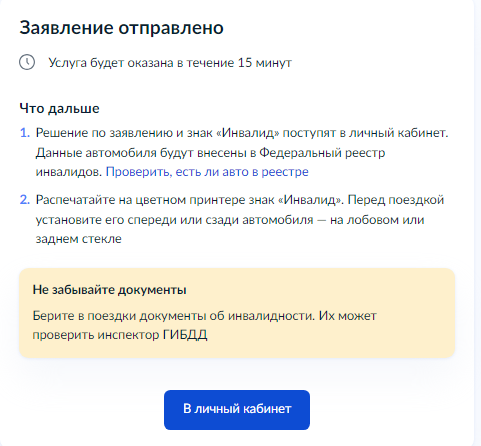Click the «Заявление отправлено» heading
The height and width of the screenshot is (446, 481).
pos(121,28)
